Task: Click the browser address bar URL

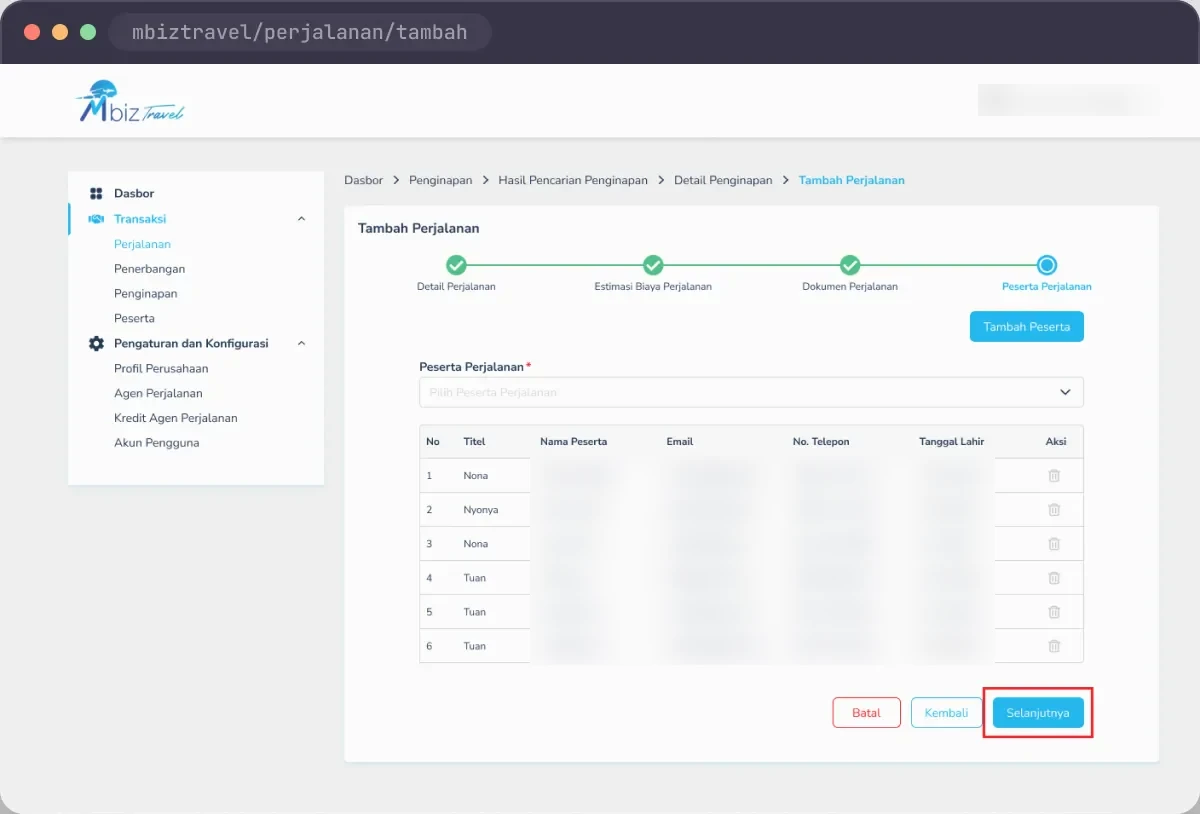Action: pos(300,32)
